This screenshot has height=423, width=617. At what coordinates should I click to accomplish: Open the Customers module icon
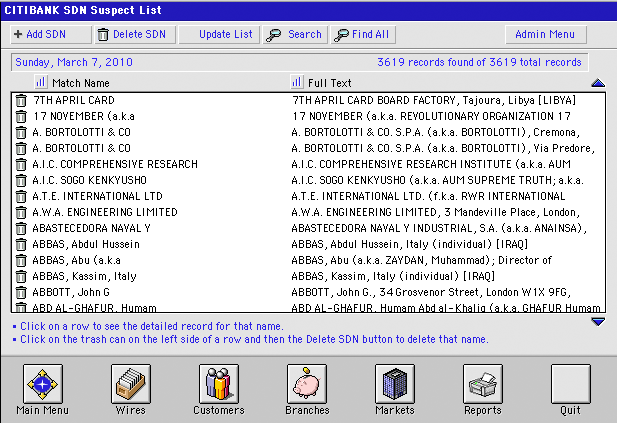click(219, 384)
